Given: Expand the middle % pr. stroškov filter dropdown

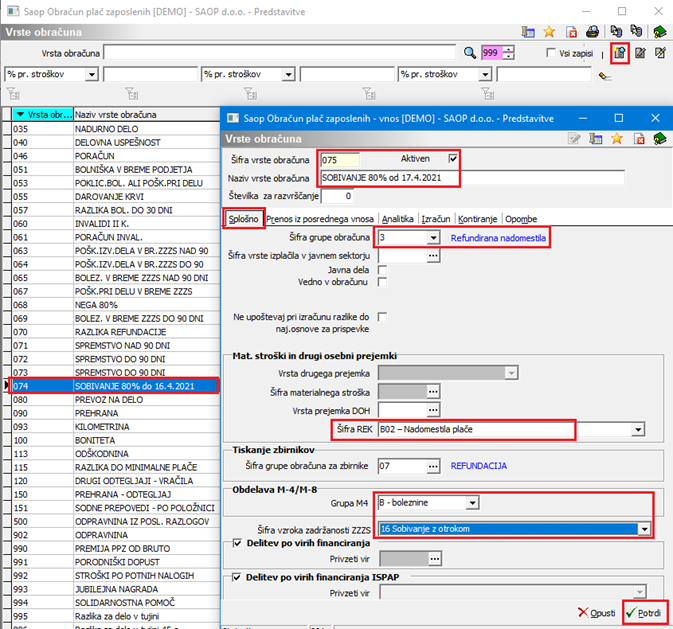Looking at the screenshot, I should point(288,75).
